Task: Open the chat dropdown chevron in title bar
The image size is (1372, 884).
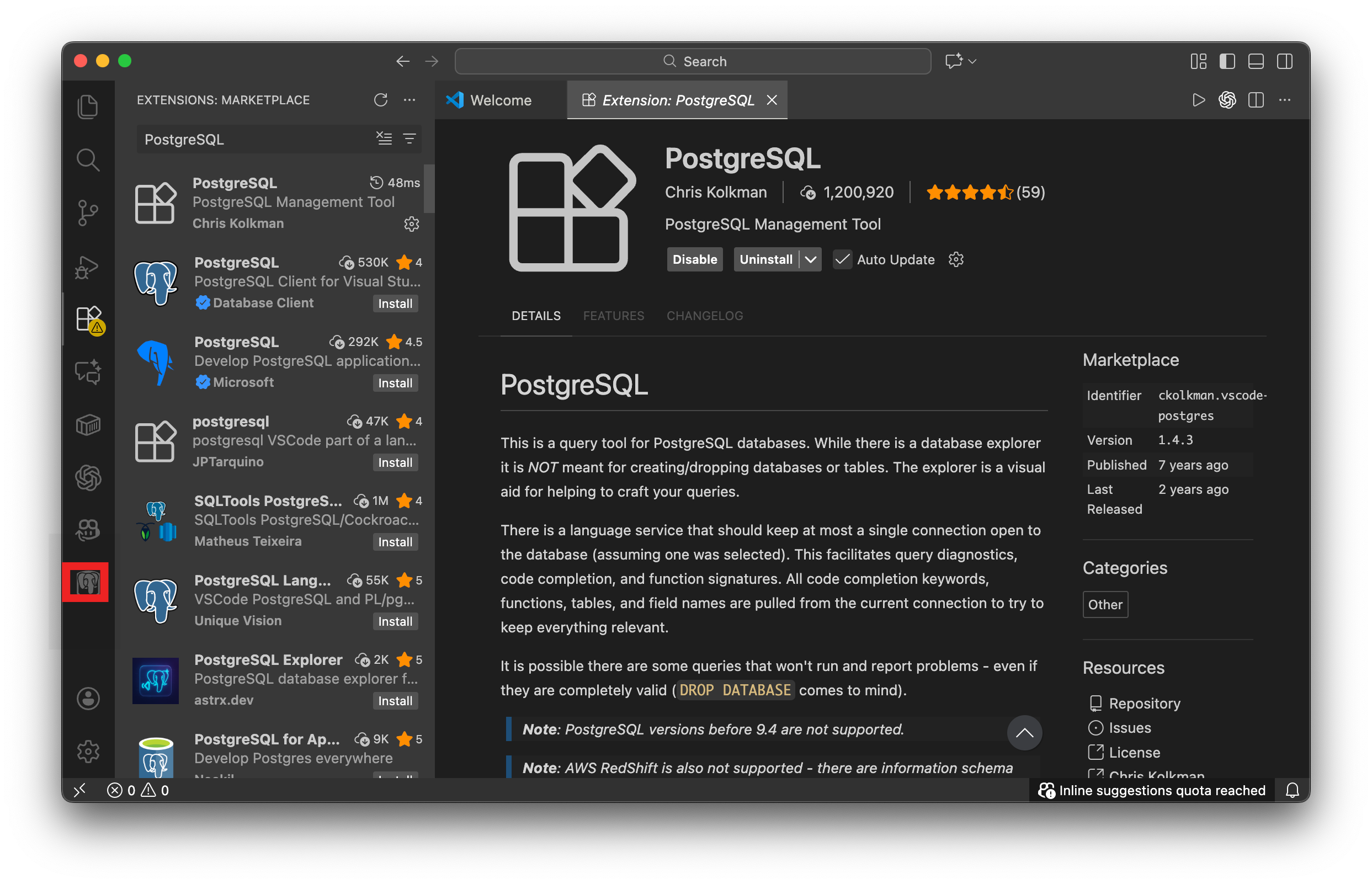Action: click(x=972, y=61)
